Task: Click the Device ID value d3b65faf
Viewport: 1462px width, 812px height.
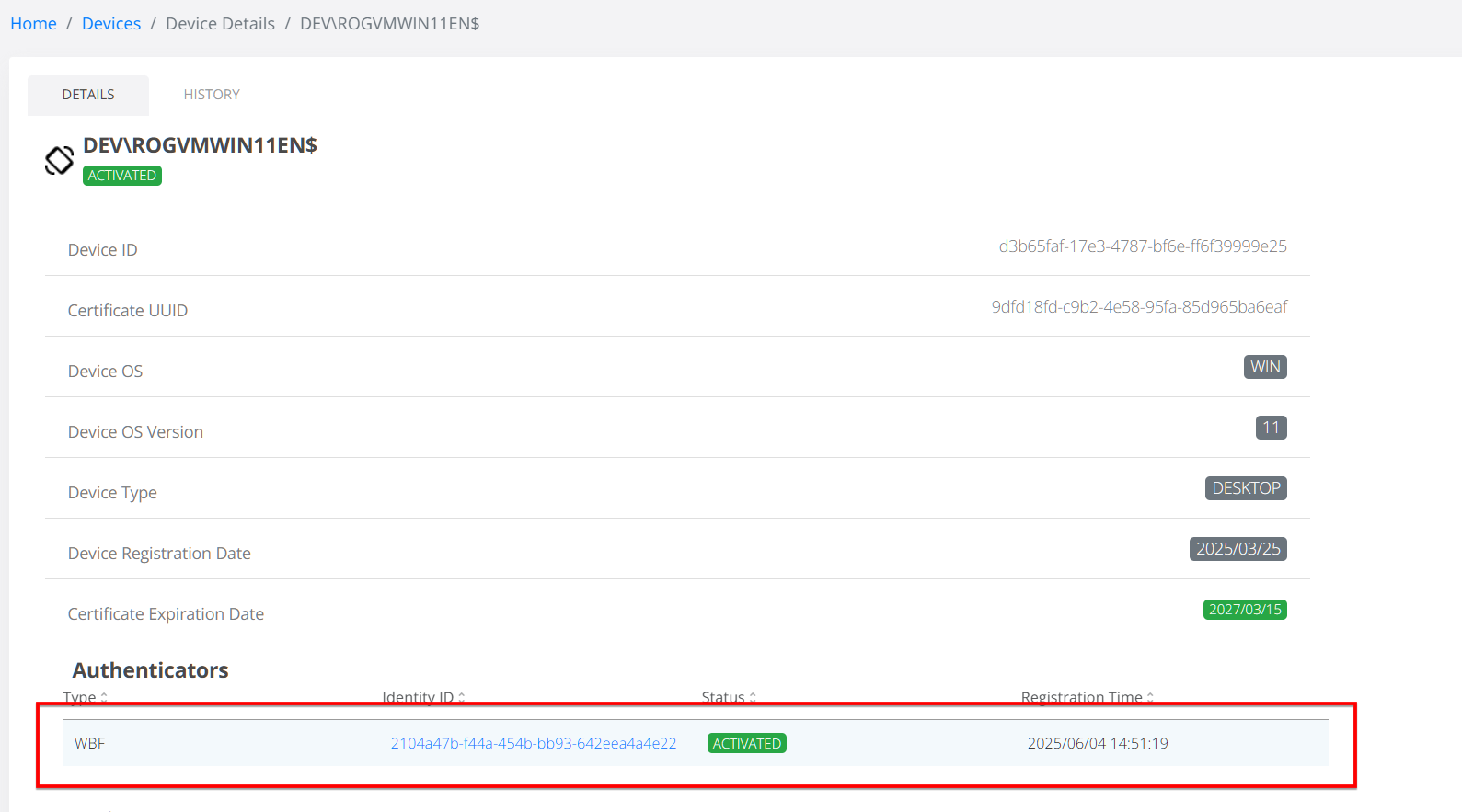Action: 1142,246
